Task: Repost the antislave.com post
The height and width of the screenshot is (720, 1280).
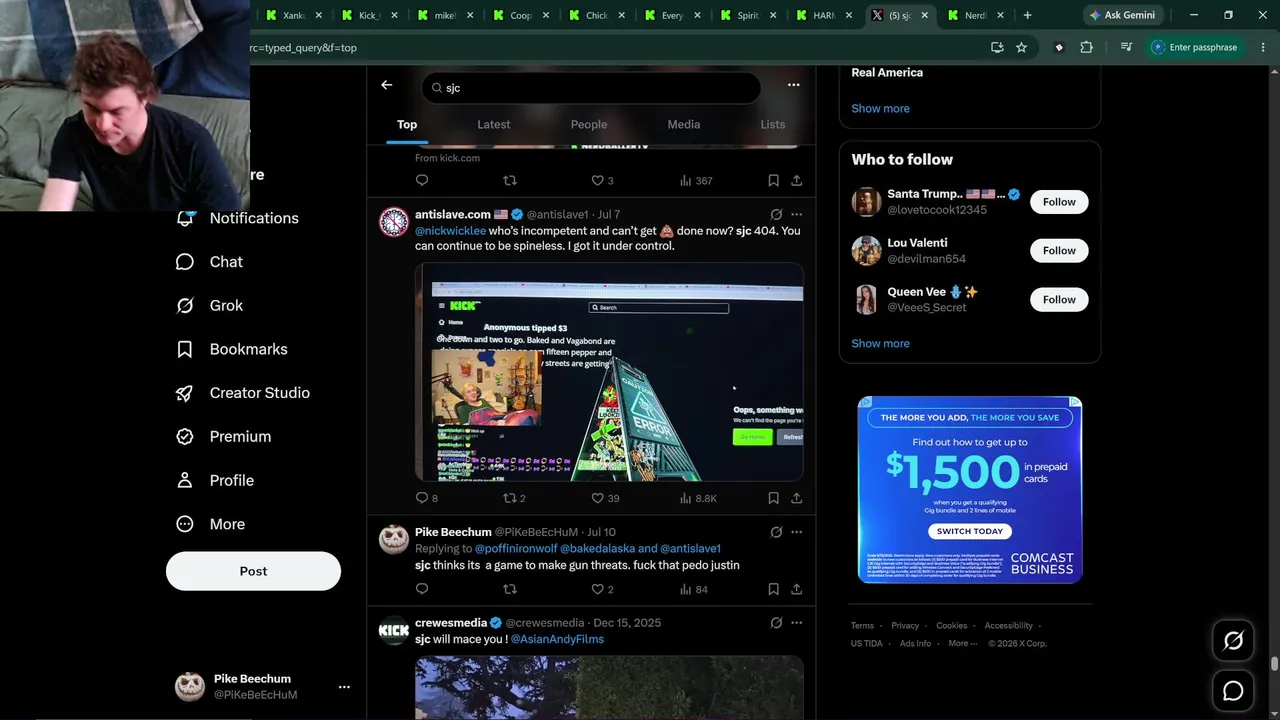Action: click(510, 498)
